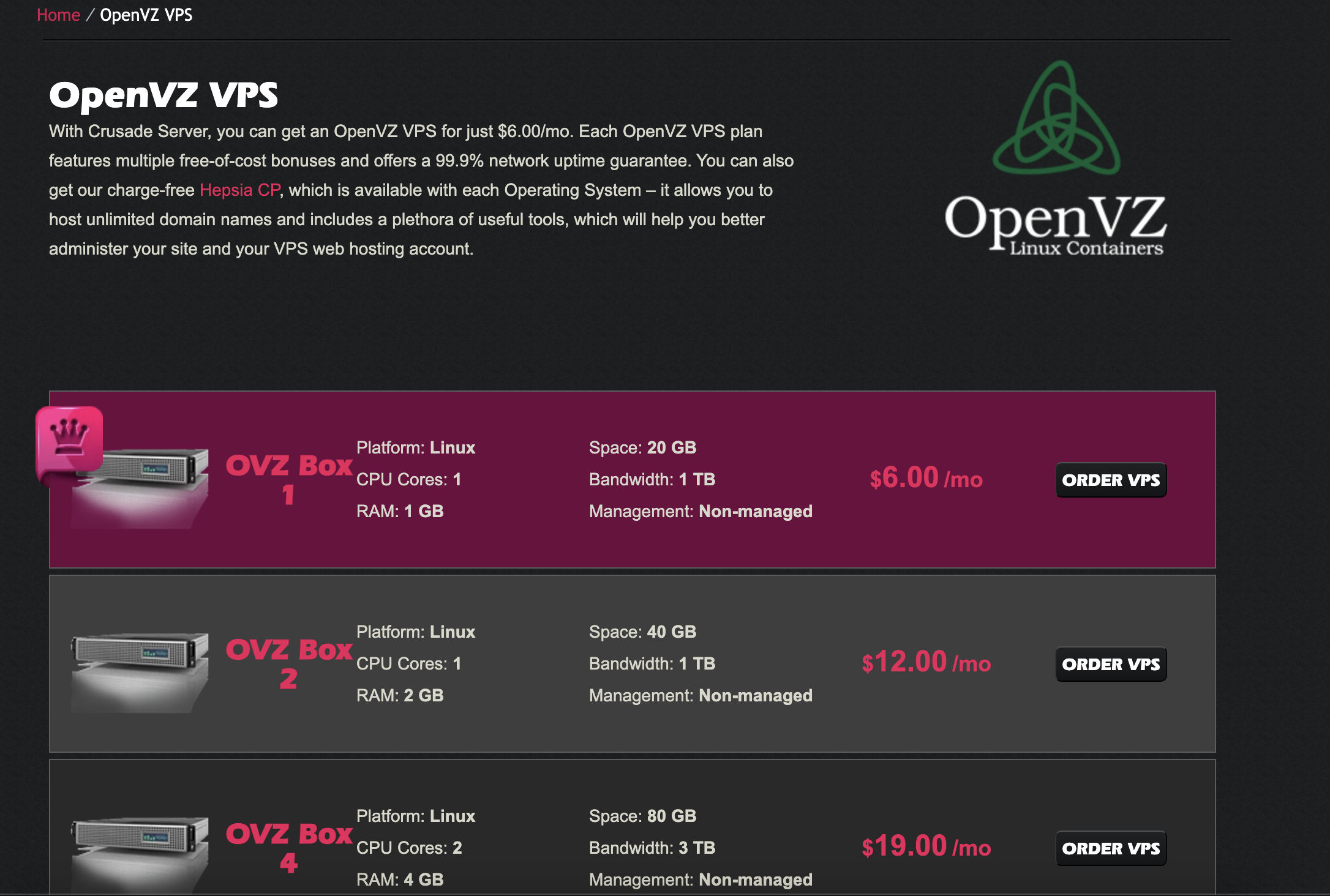This screenshot has width=1330, height=896.
Task: Select 'CPU Cores: 2' text
Action: coord(409,848)
